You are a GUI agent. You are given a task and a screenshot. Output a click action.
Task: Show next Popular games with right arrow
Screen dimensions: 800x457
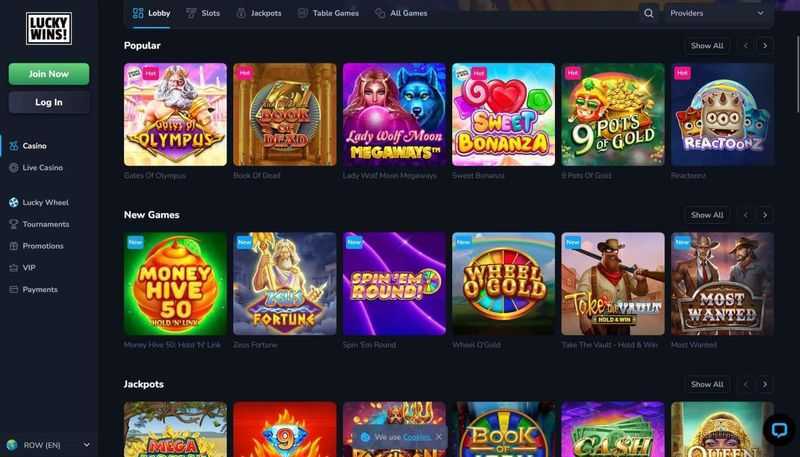coord(765,46)
